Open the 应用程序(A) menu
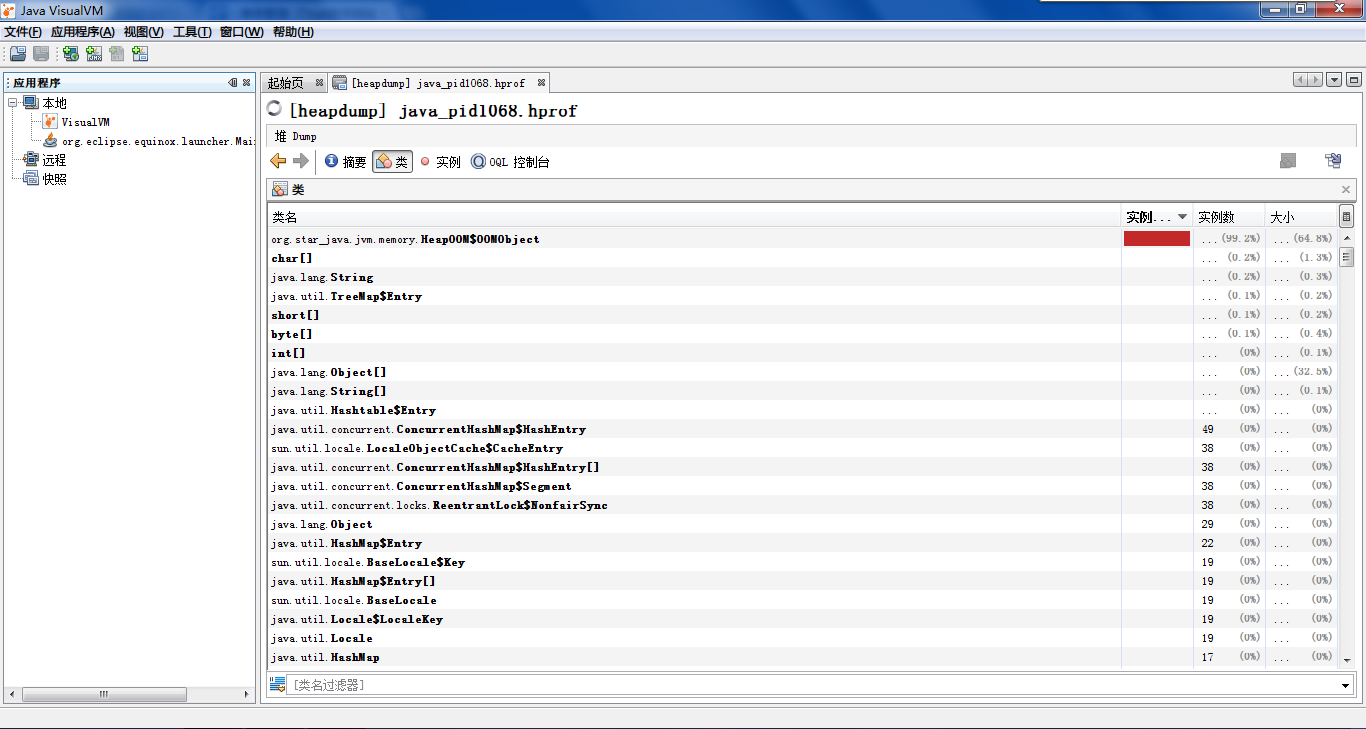Image resolution: width=1366 pixels, height=729 pixels. tap(83, 32)
